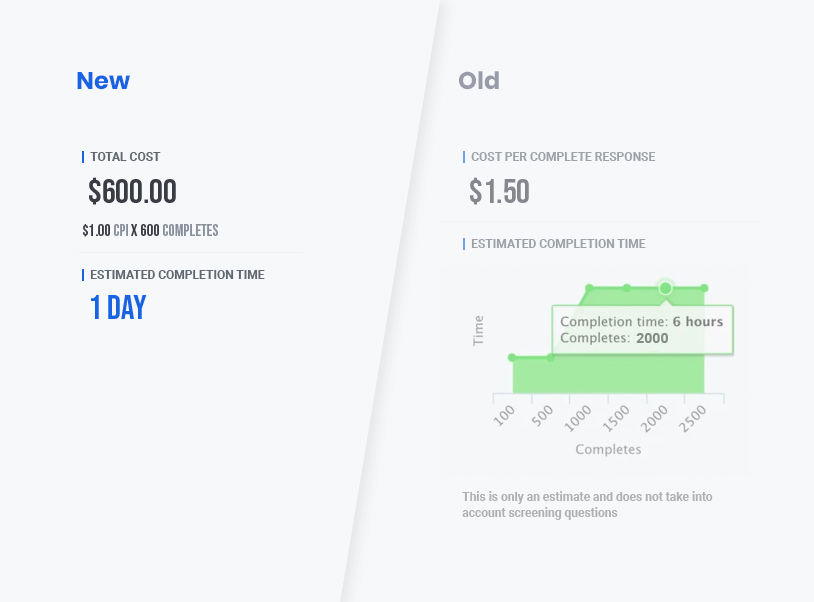The width and height of the screenshot is (814, 602).
Task: Click the Total Cost label
Action: (125, 157)
